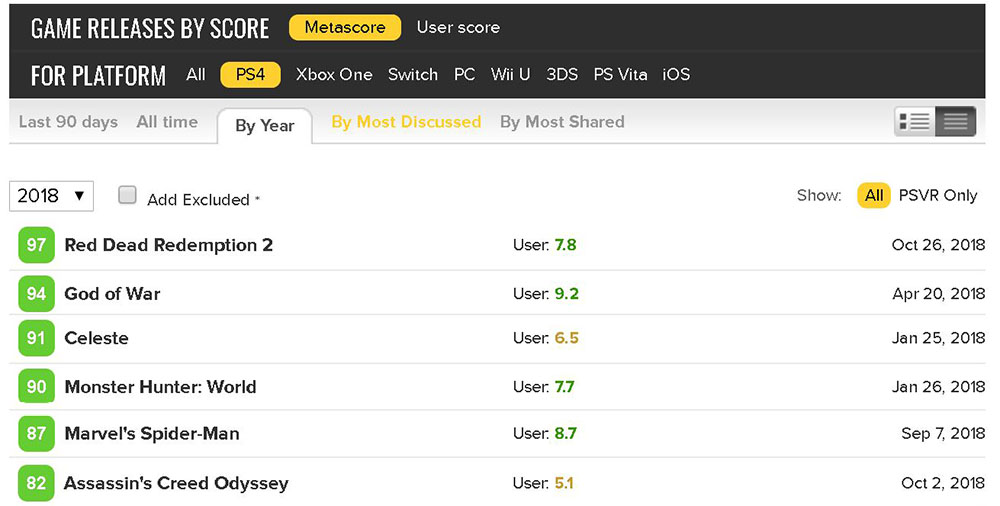The height and width of the screenshot is (506, 1000).
Task: Click the 90 metascore badge
Action: click(36, 387)
